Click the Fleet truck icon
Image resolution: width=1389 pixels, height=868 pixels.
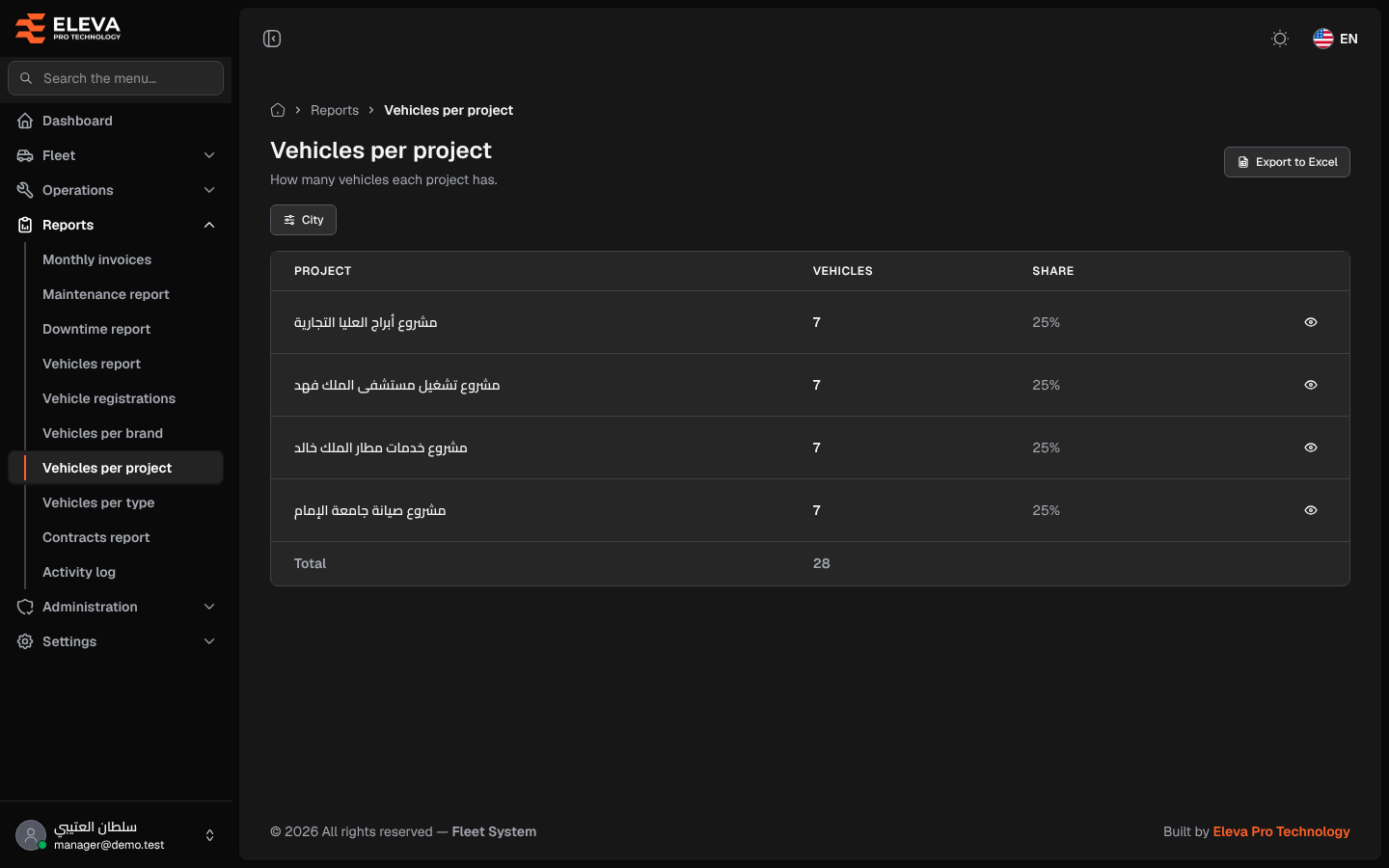pyautogui.click(x=25, y=155)
